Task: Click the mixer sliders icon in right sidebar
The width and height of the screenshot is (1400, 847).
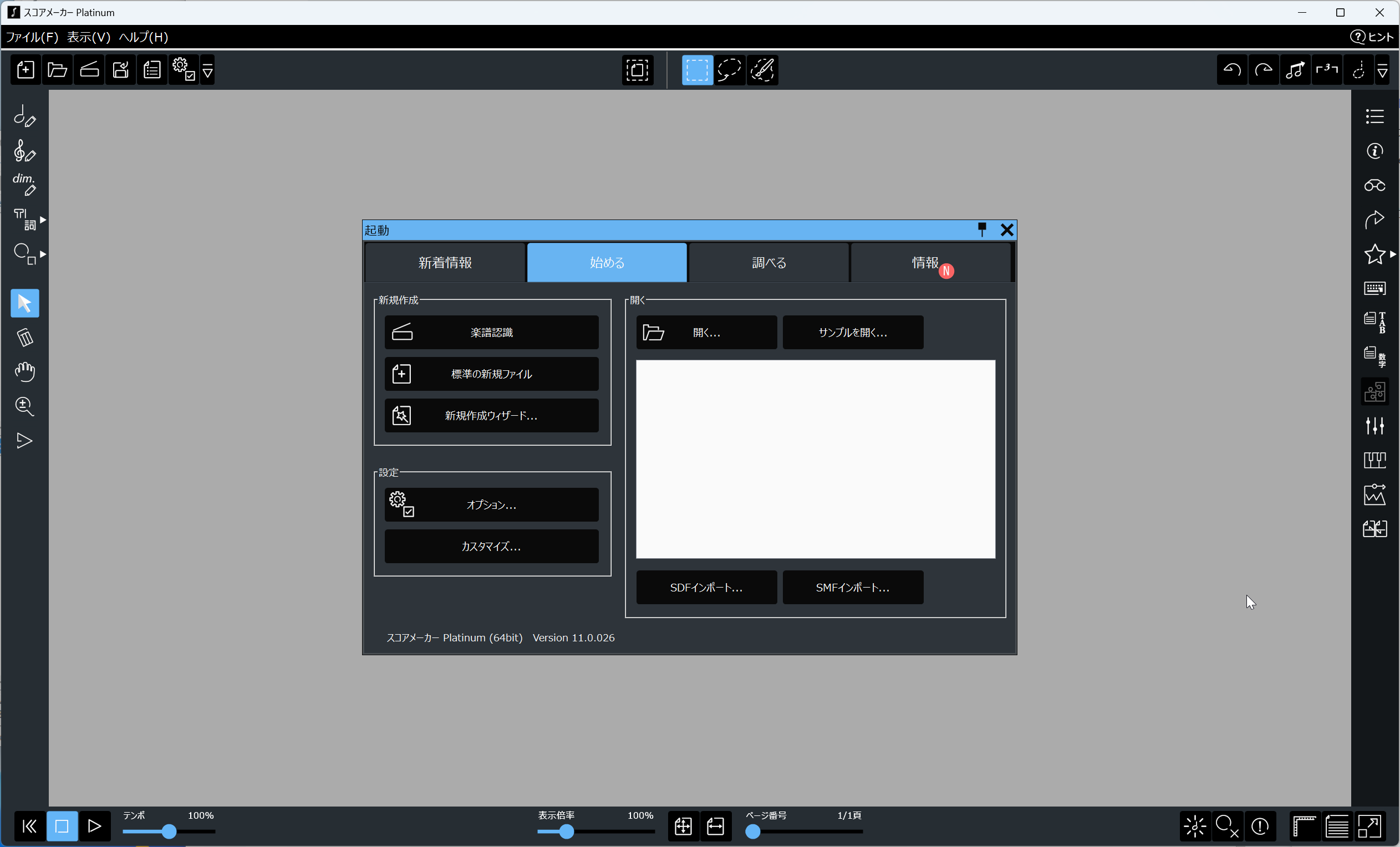Action: [x=1374, y=426]
